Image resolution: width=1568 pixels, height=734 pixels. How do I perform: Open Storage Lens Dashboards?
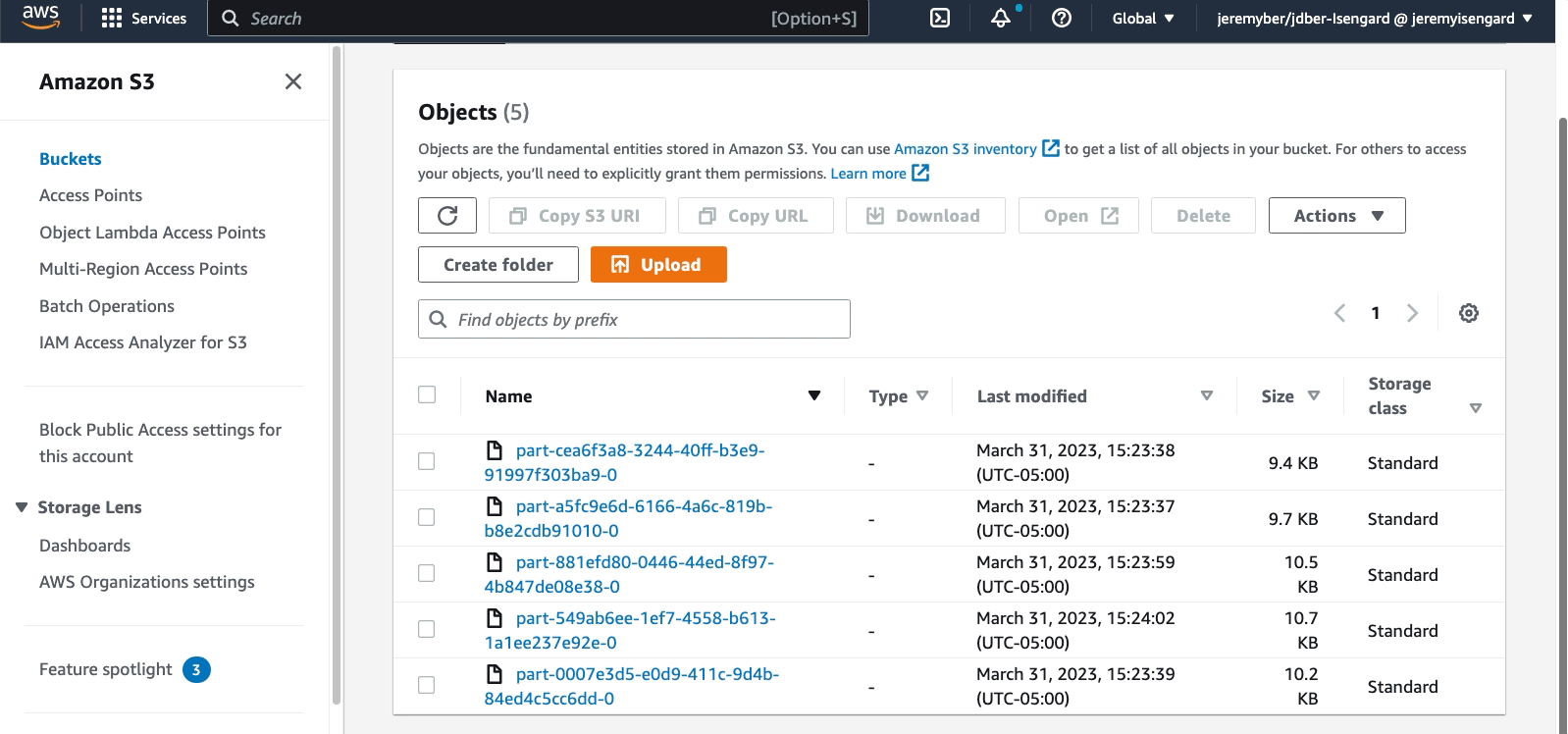[85, 546]
